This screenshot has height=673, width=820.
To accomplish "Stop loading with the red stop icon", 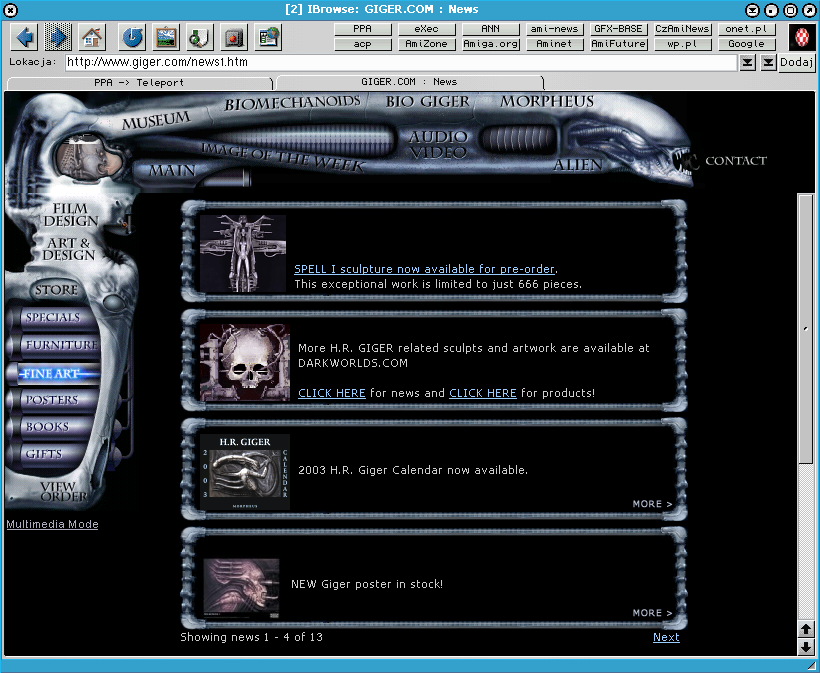I will coord(234,37).
